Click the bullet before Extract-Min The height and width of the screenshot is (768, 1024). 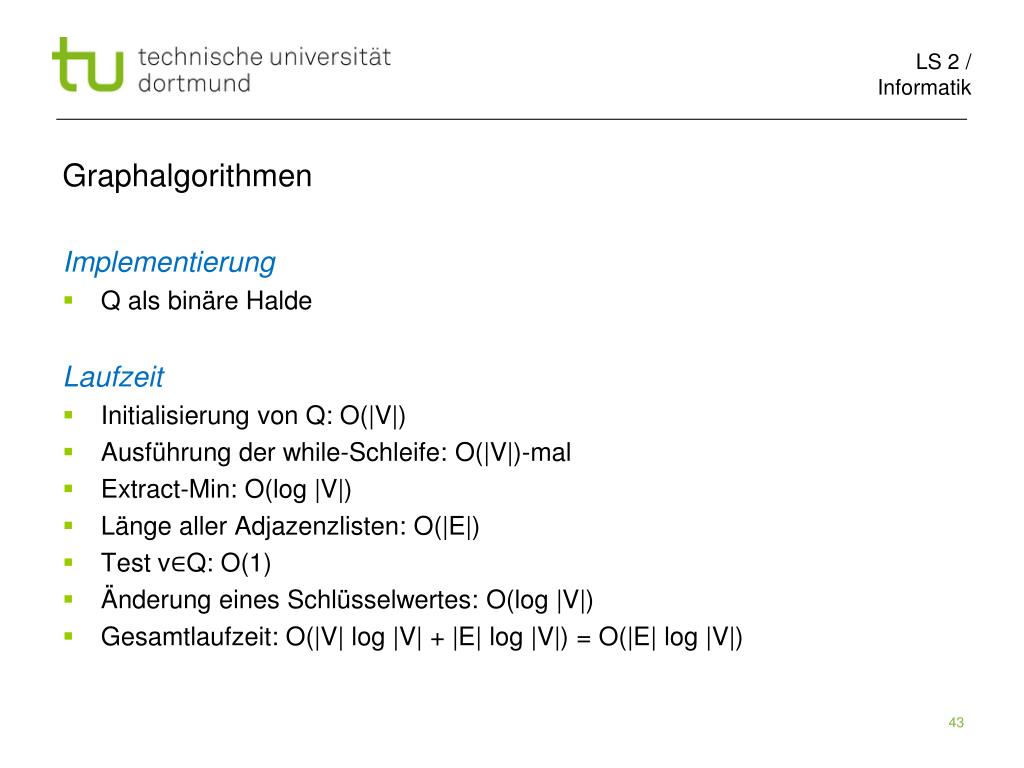click(x=69, y=488)
